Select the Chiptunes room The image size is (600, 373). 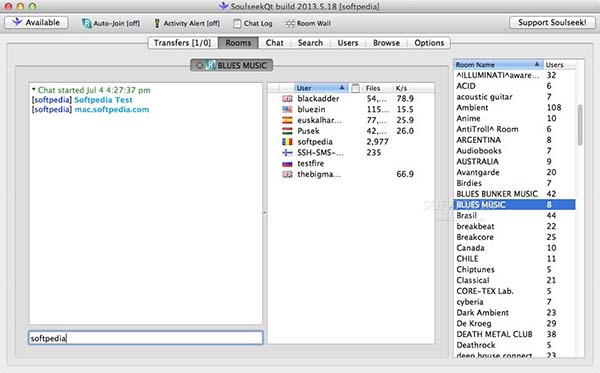(x=514, y=269)
